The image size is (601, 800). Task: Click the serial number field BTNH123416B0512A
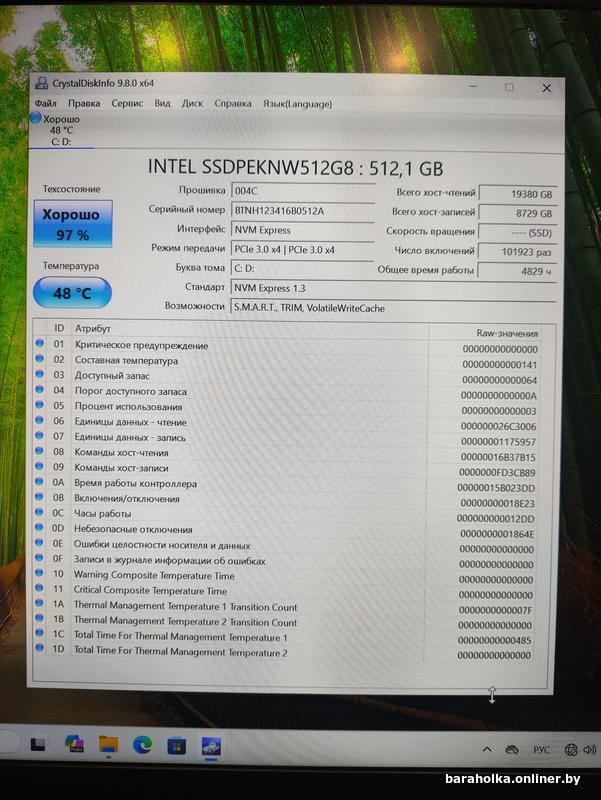coord(303,210)
